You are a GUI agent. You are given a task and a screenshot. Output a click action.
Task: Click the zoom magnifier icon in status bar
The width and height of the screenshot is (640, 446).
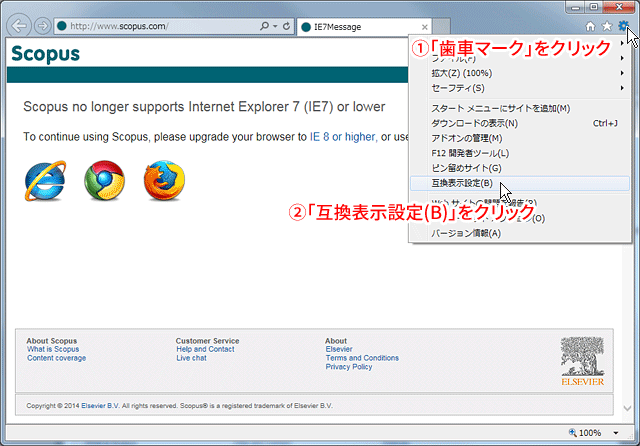[572, 432]
